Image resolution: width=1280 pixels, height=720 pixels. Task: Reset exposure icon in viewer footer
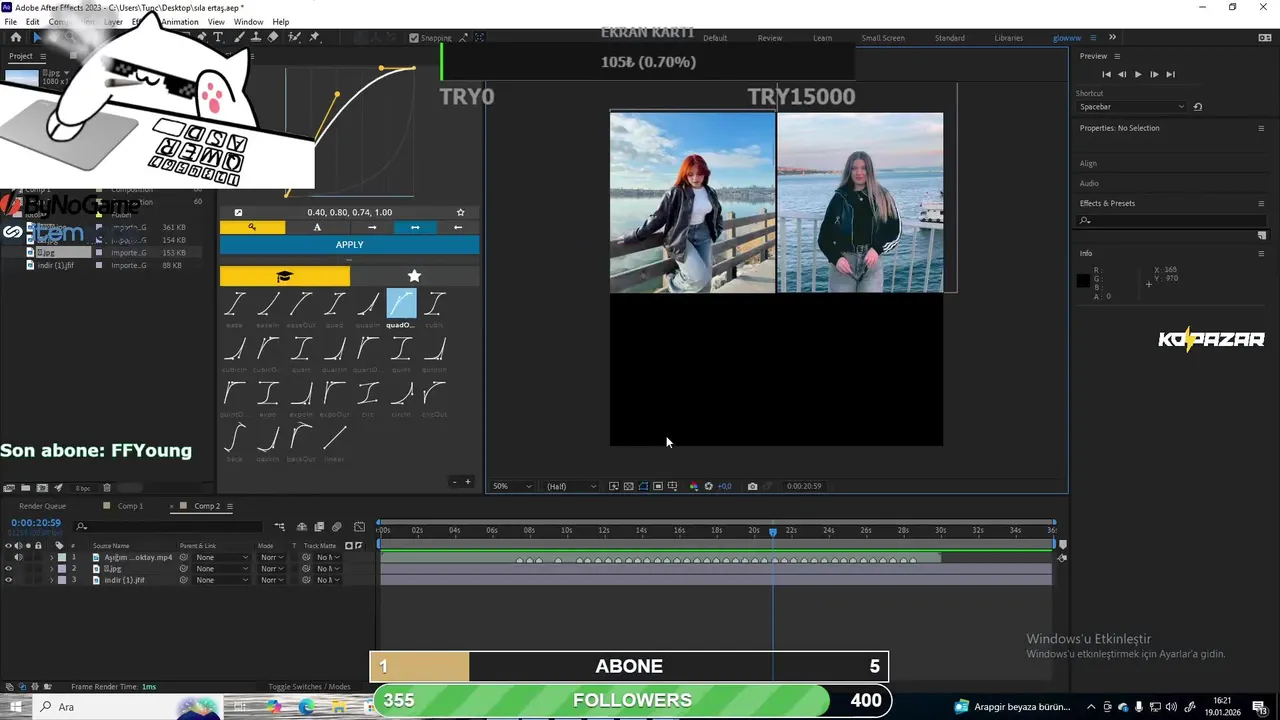point(709,486)
